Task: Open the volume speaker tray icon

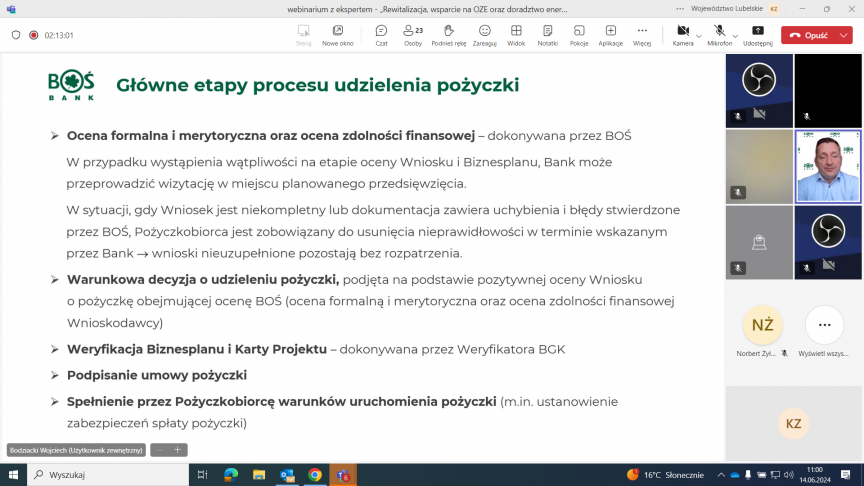Action: pyautogui.click(x=789, y=474)
